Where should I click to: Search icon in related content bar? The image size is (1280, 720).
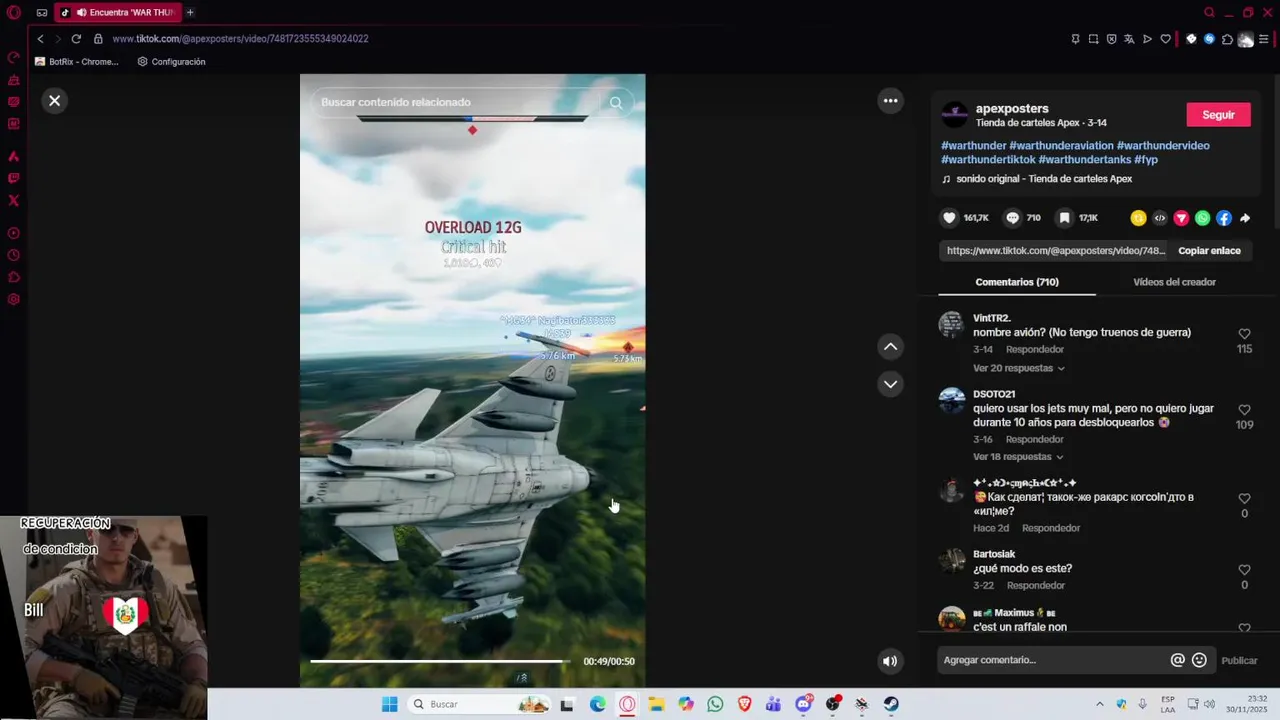616,102
